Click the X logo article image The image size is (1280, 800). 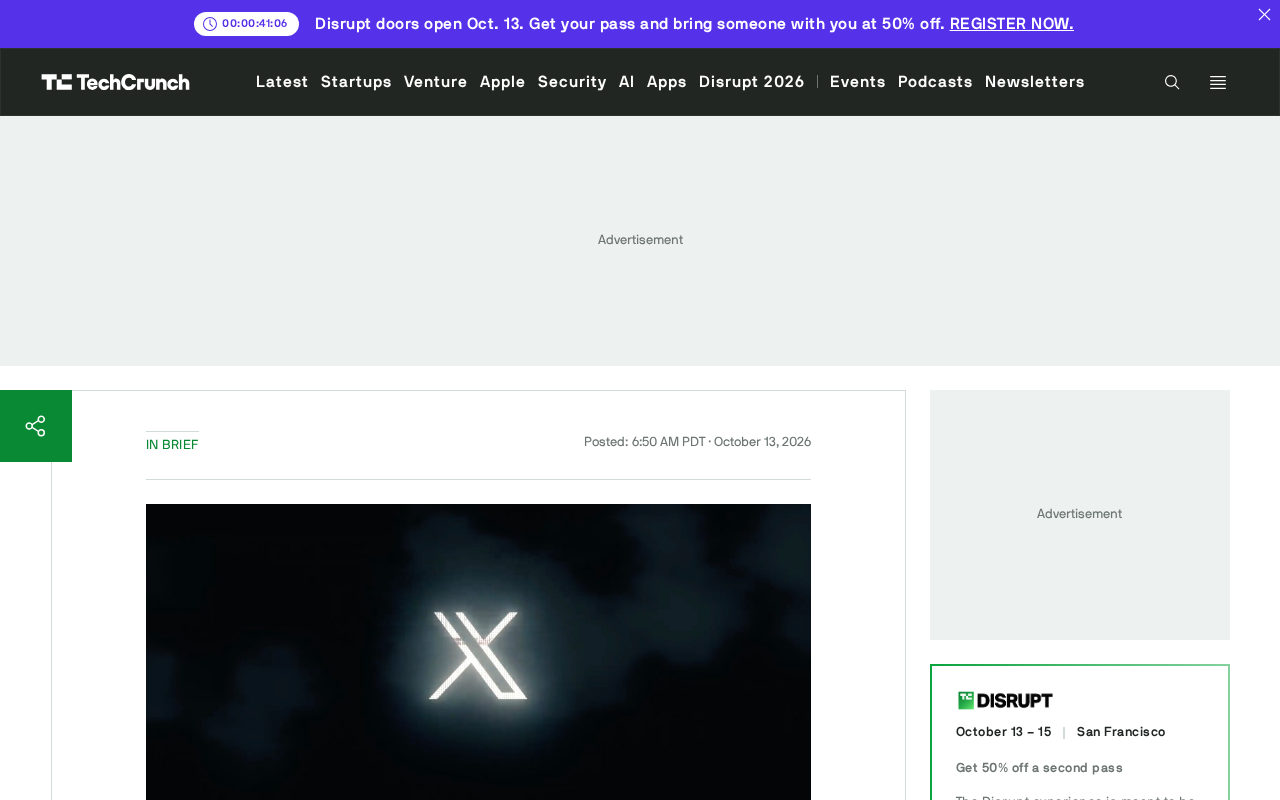(x=478, y=652)
